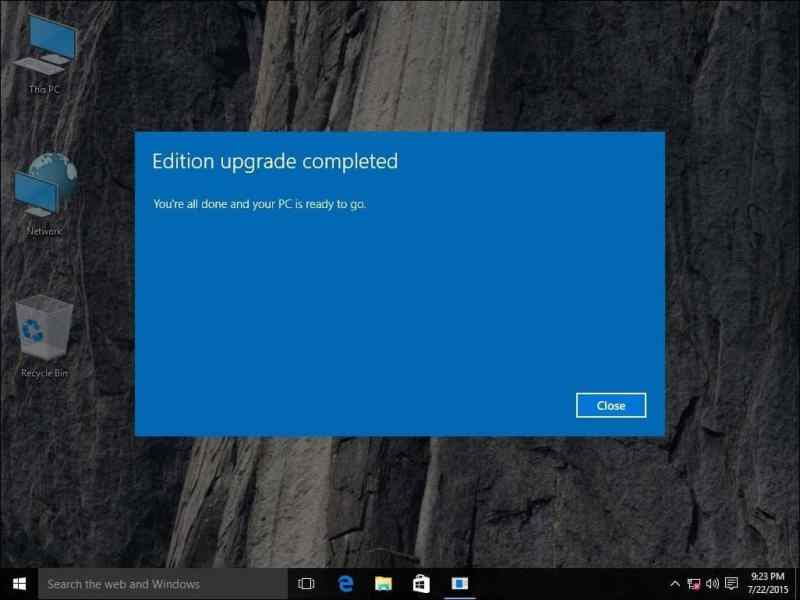Click the Close button in the upgrade dialog
The image size is (800, 600).
(x=611, y=406)
